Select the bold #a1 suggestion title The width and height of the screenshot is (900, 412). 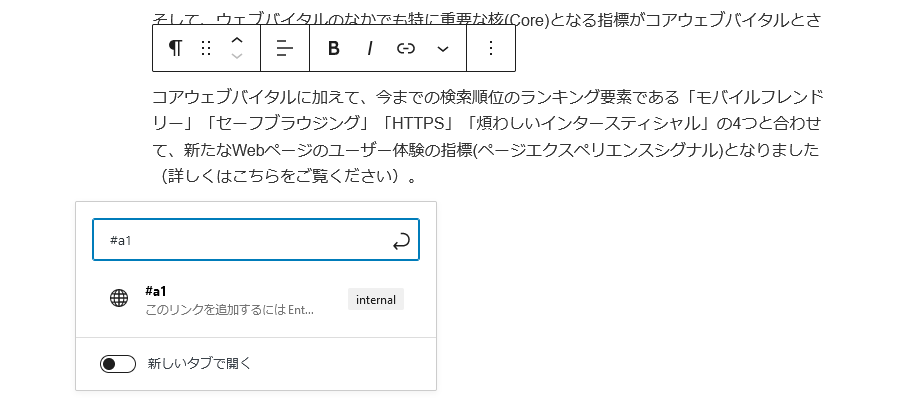point(156,291)
